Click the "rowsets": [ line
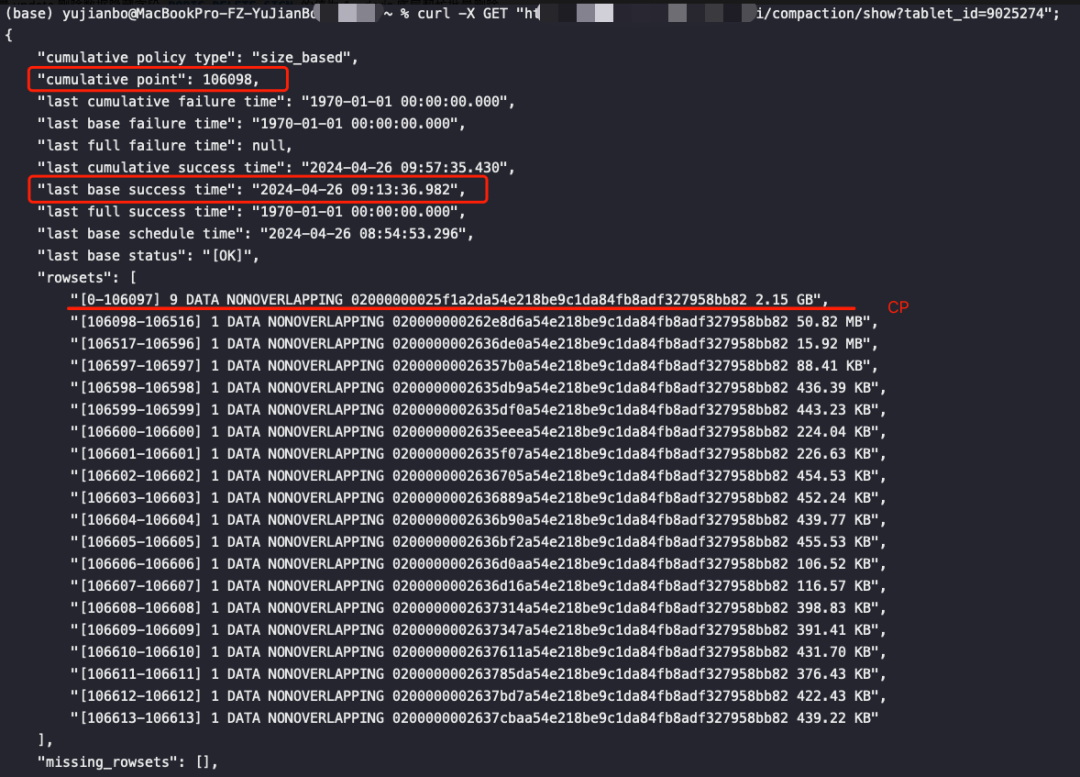The image size is (1080, 777). coord(87,278)
